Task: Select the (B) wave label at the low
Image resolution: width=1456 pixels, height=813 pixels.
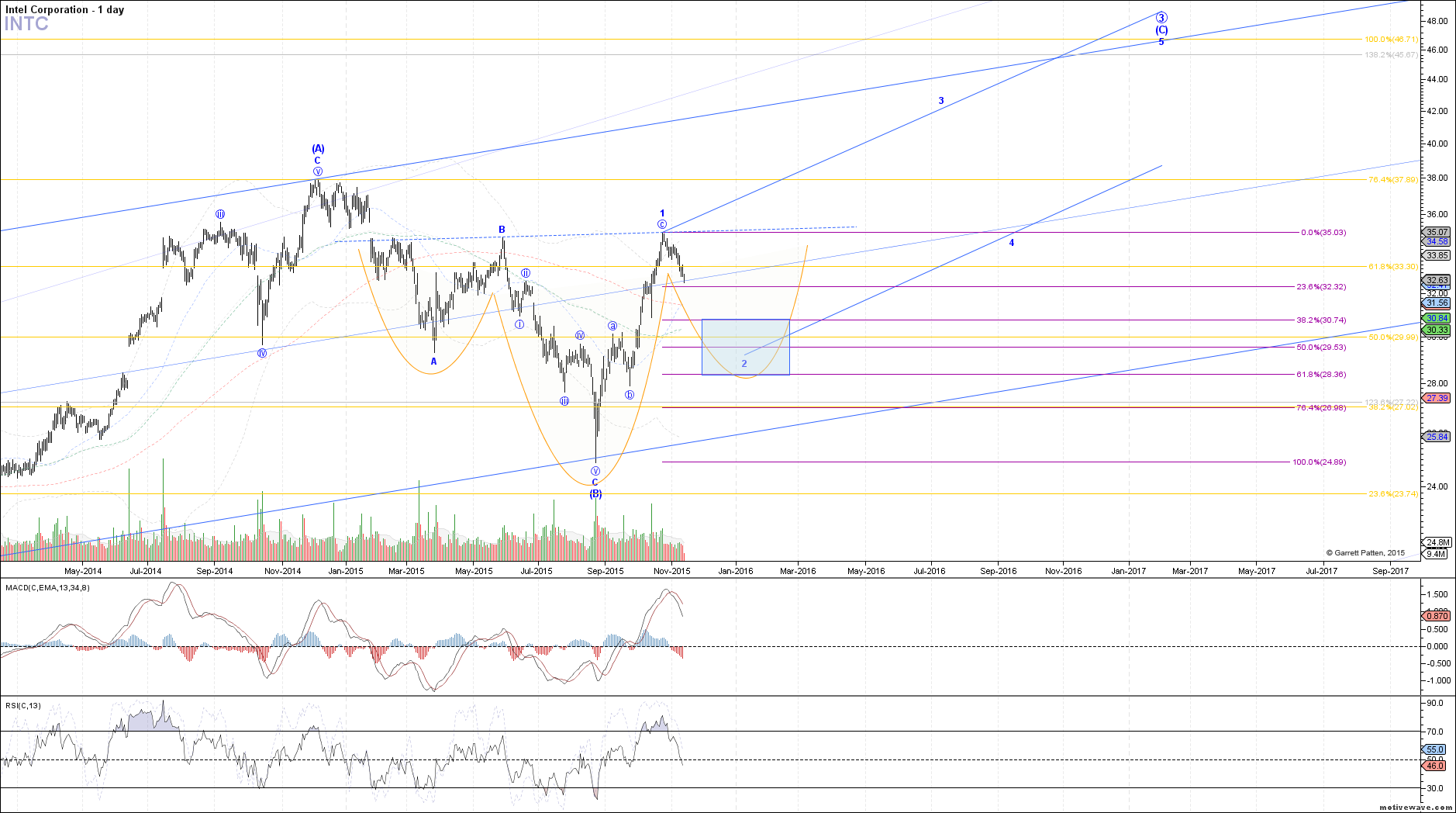Action: (595, 493)
